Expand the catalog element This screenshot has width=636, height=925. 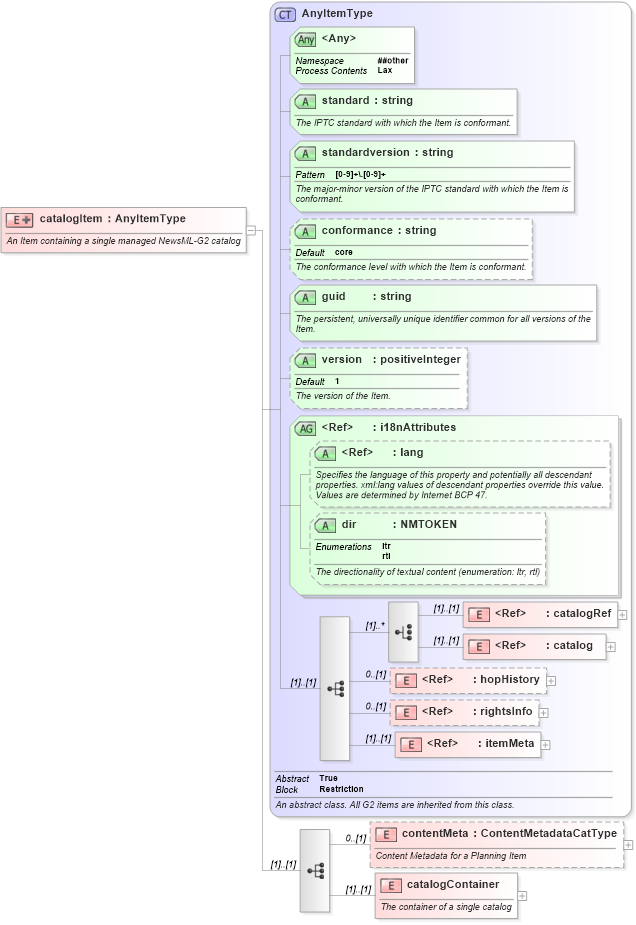(611, 647)
